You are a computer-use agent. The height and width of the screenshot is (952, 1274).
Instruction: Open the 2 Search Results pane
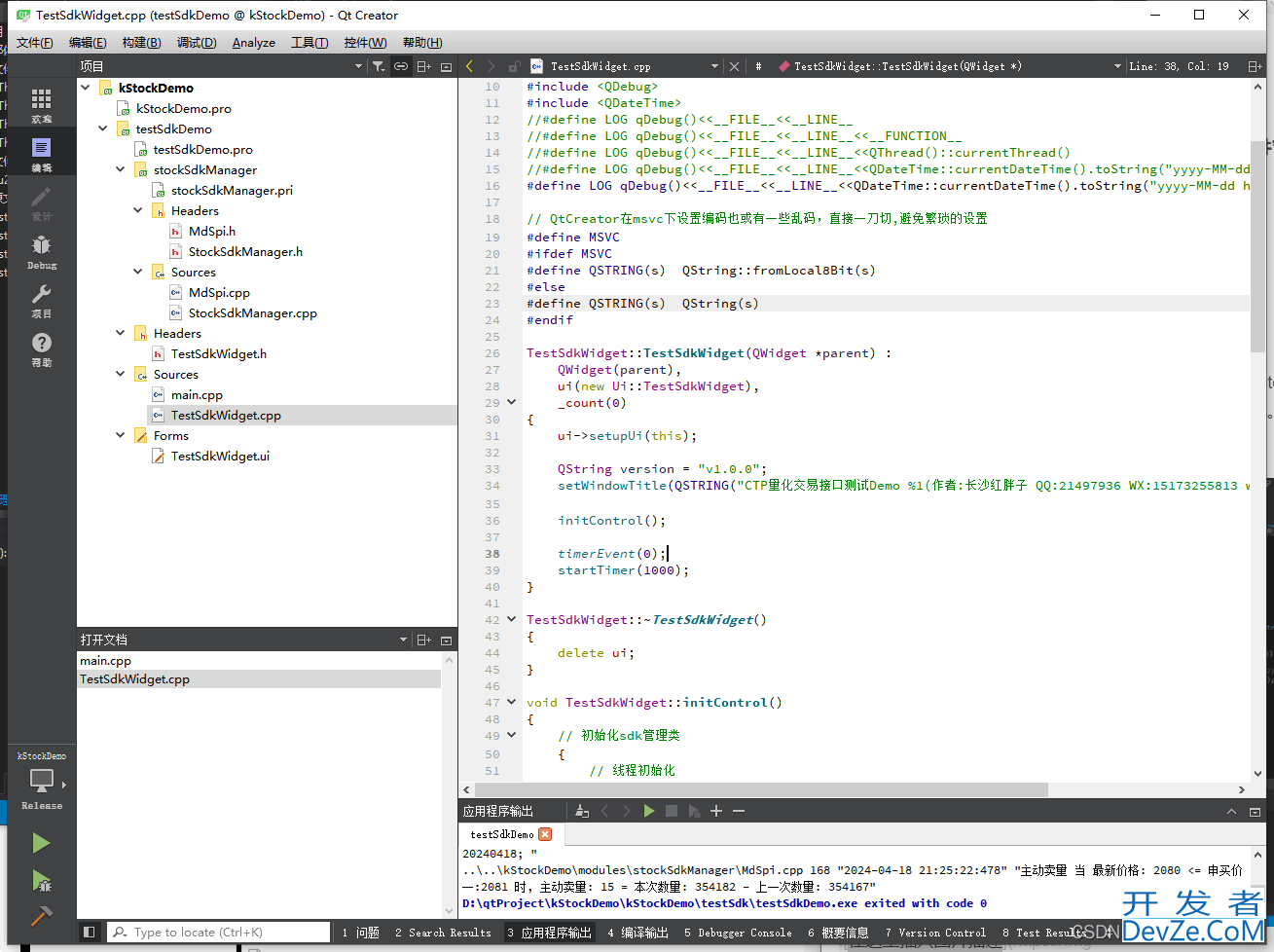(x=443, y=933)
